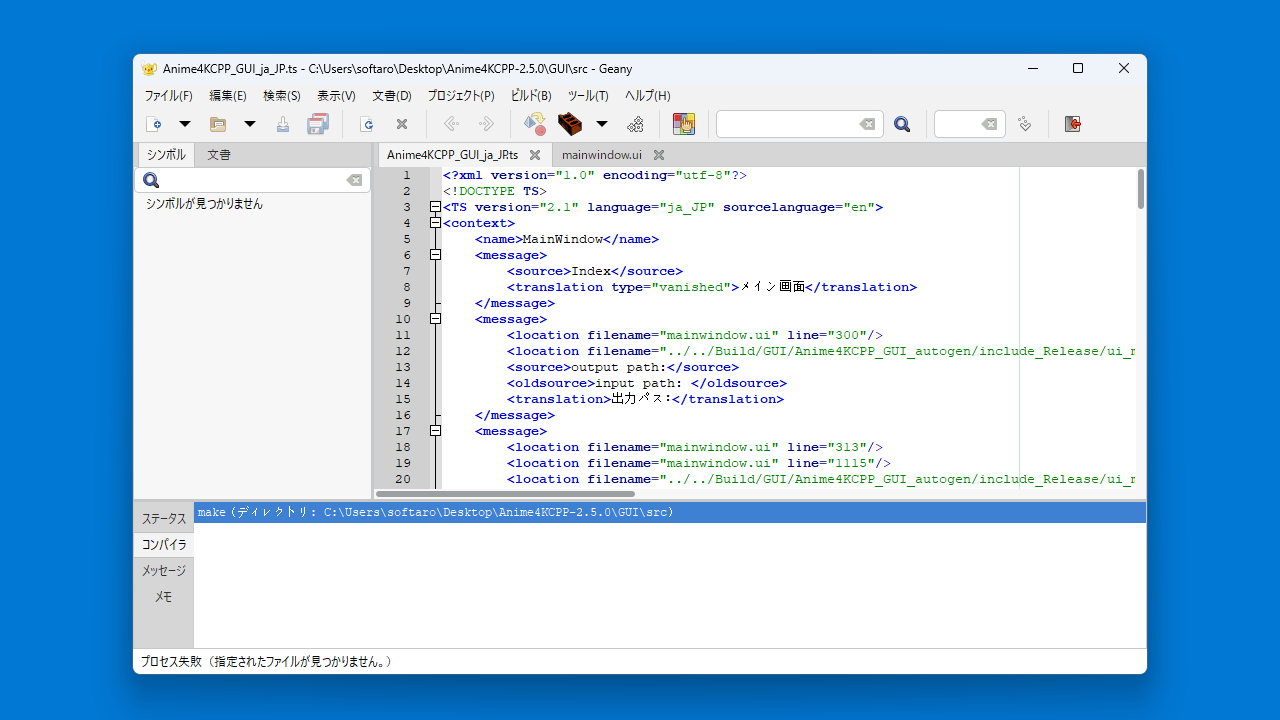Build the current file brick icon

pyautogui.click(x=570, y=124)
